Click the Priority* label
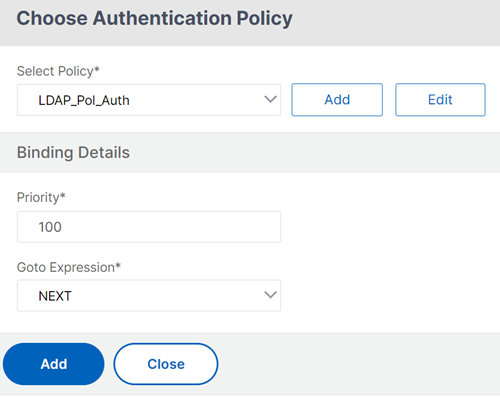The width and height of the screenshot is (500, 397). (41, 197)
